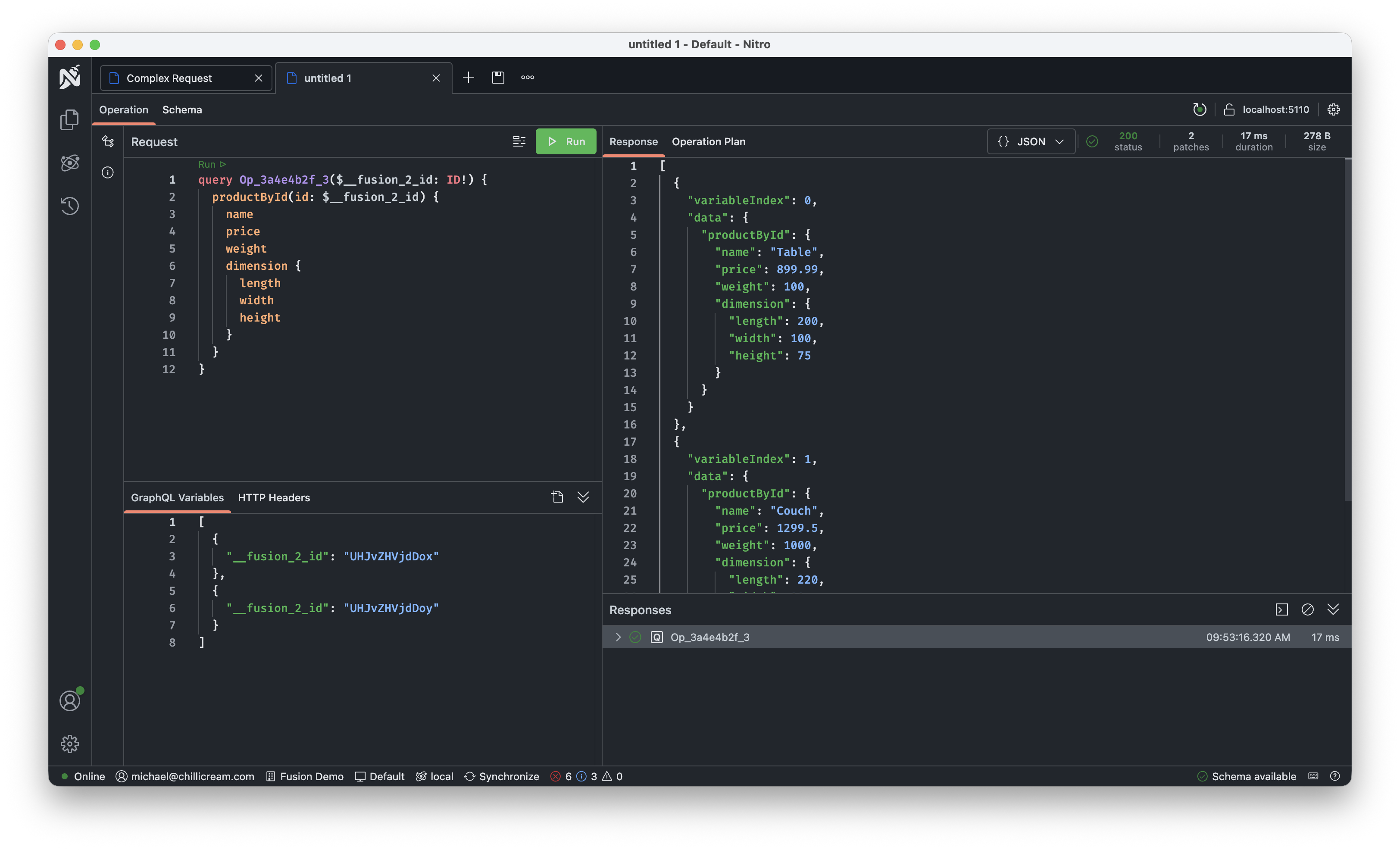The height and width of the screenshot is (850, 1400).
Task: Save document with the disk icon
Action: [x=498, y=77]
